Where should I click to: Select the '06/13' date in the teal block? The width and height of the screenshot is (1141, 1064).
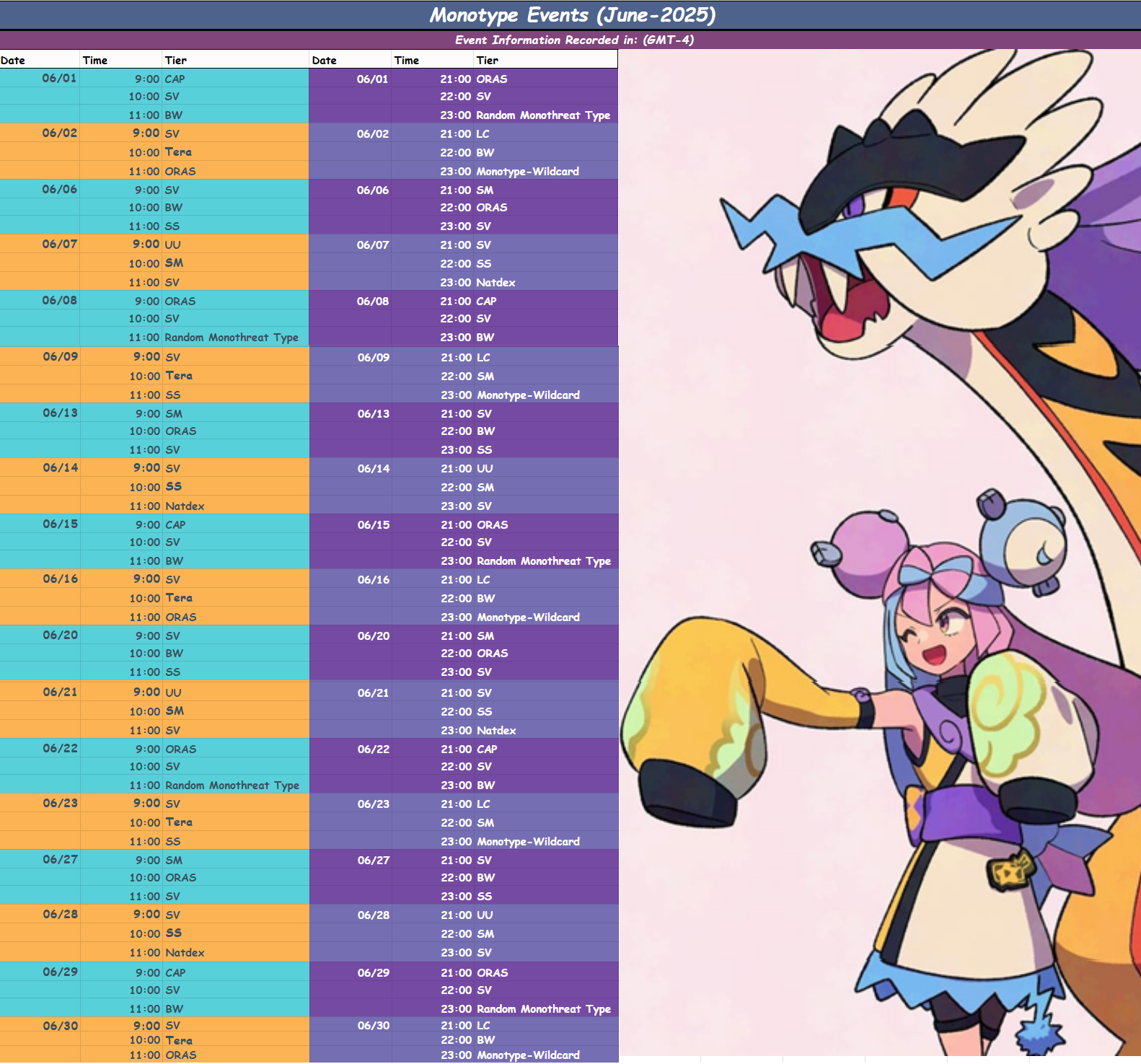(60, 413)
